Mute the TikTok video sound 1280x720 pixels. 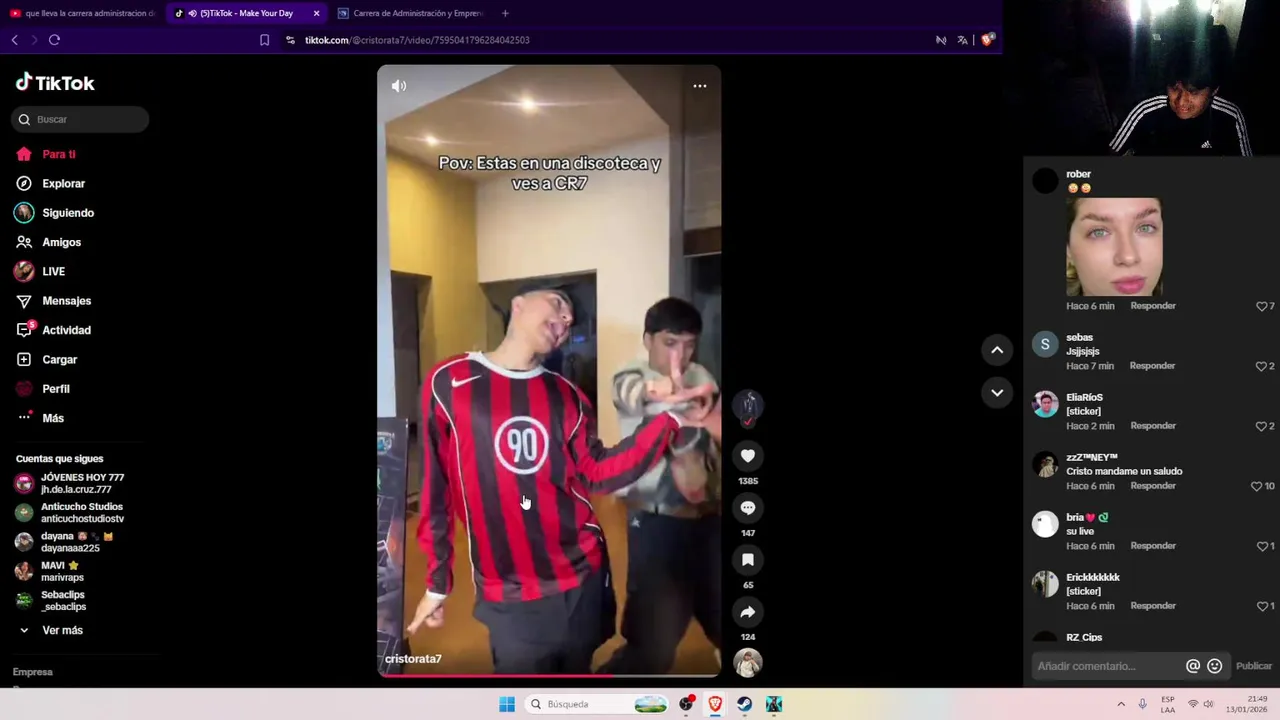click(x=399, y=86)
